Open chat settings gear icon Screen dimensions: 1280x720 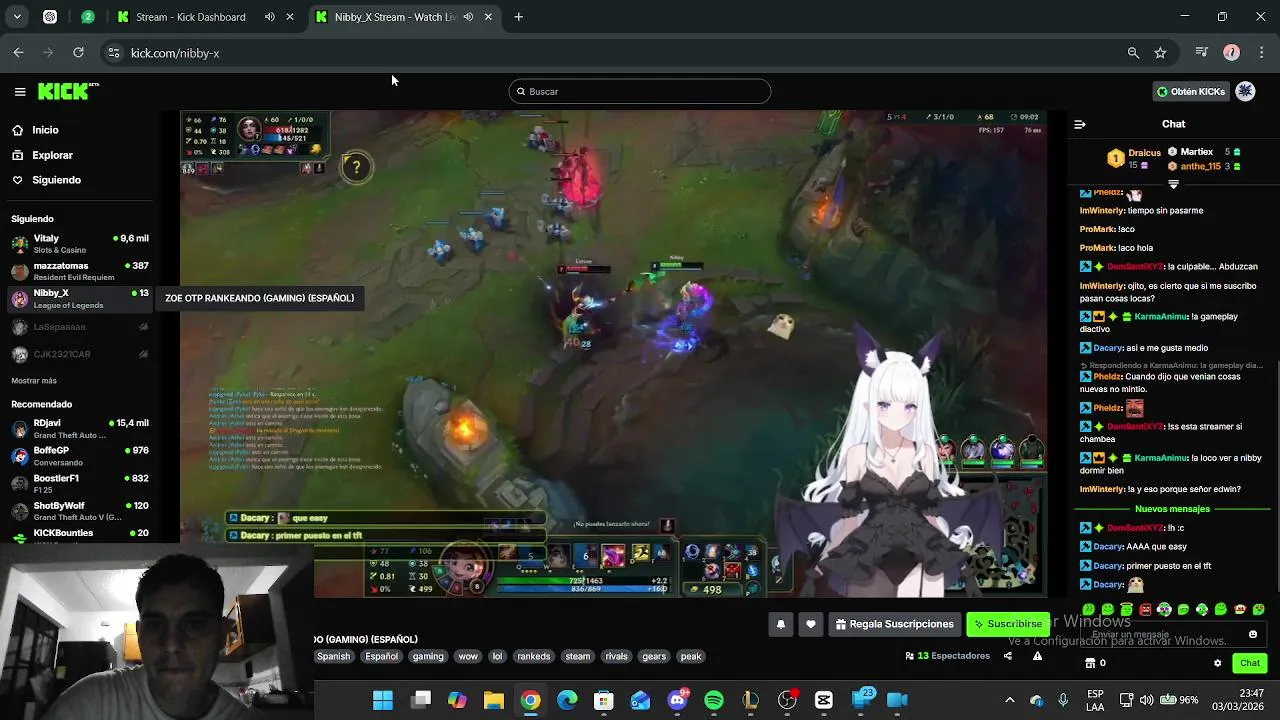point(1217,663)
